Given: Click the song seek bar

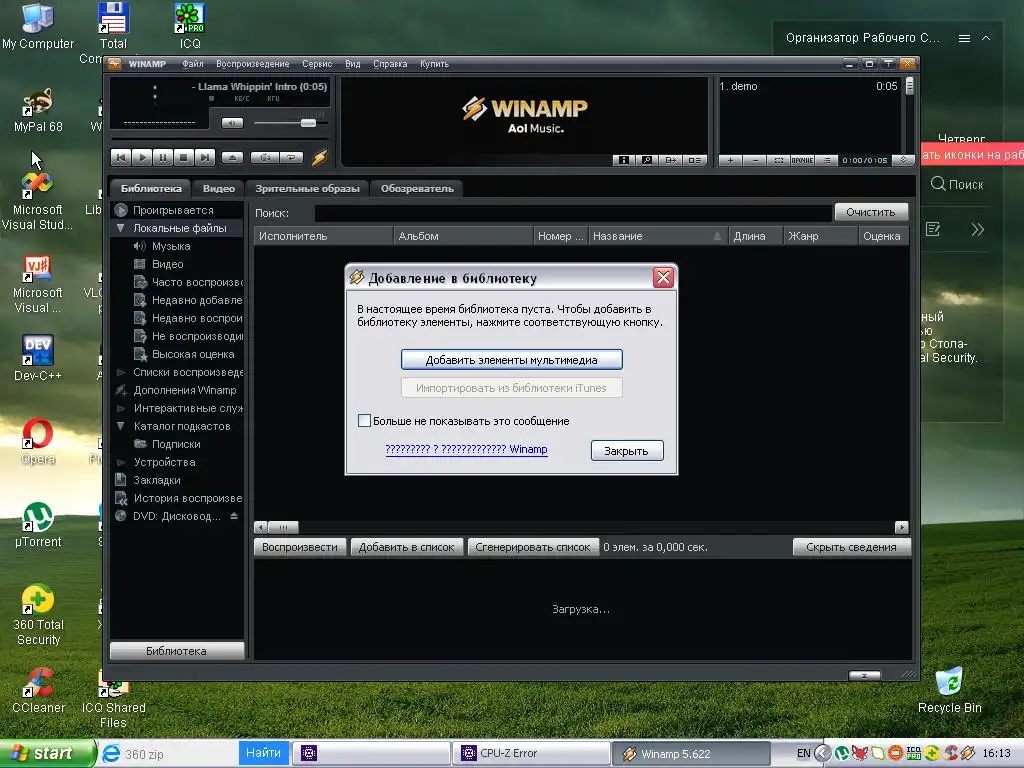Looking at the screenshot, I should tap(219, 138).
